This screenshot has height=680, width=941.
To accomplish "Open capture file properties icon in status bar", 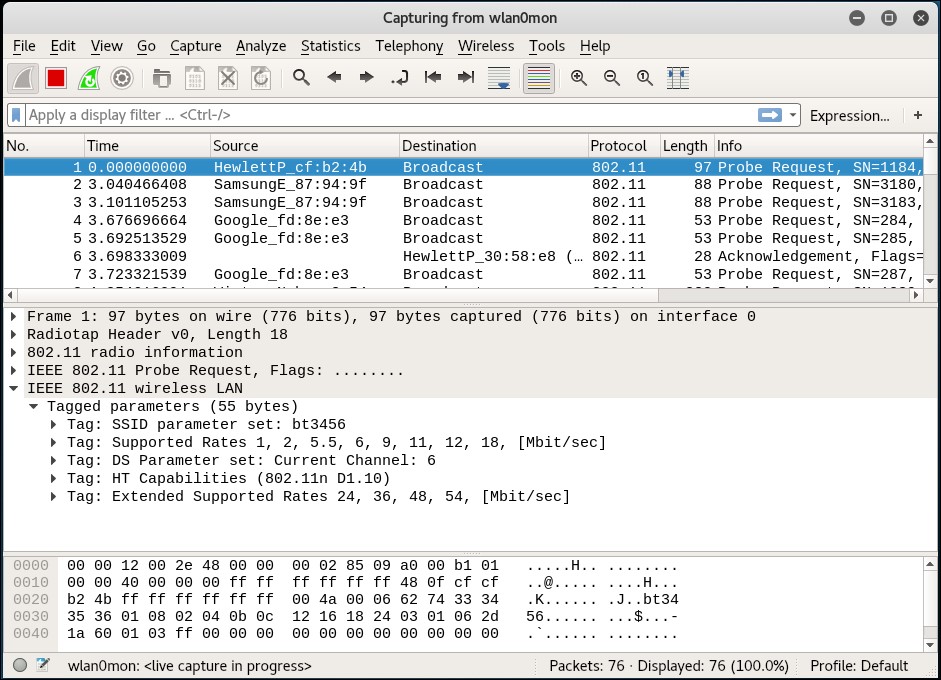I will point(43,665).
